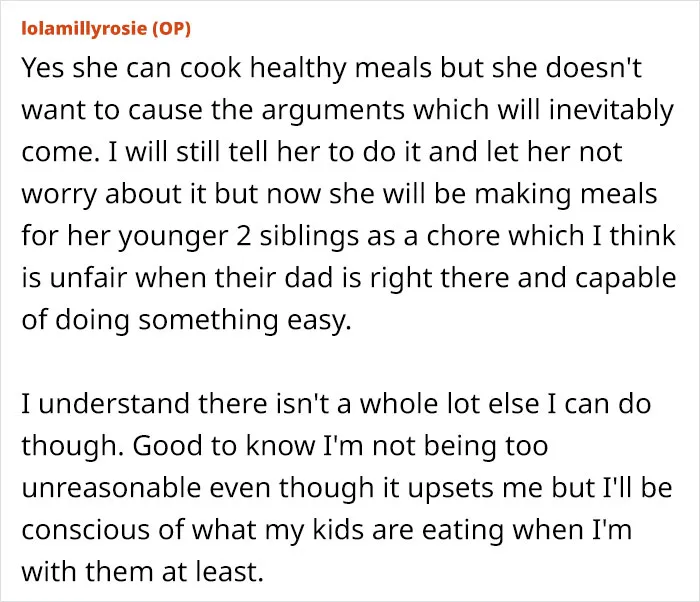Click the final line "with them at least."
700x602 pixels.
[142, 572]
